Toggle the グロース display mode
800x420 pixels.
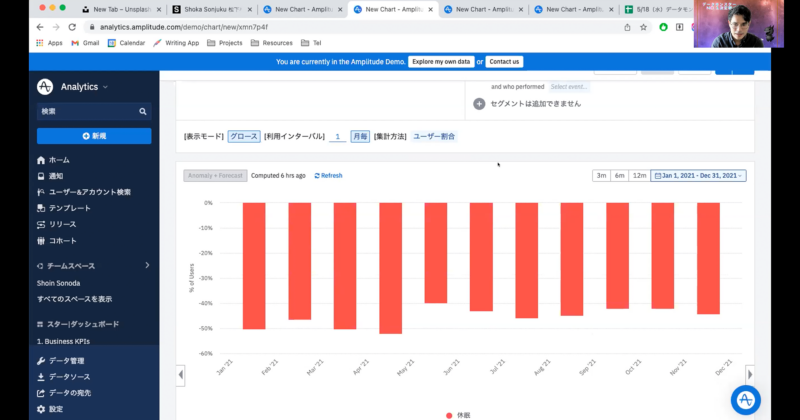(244, 136)
